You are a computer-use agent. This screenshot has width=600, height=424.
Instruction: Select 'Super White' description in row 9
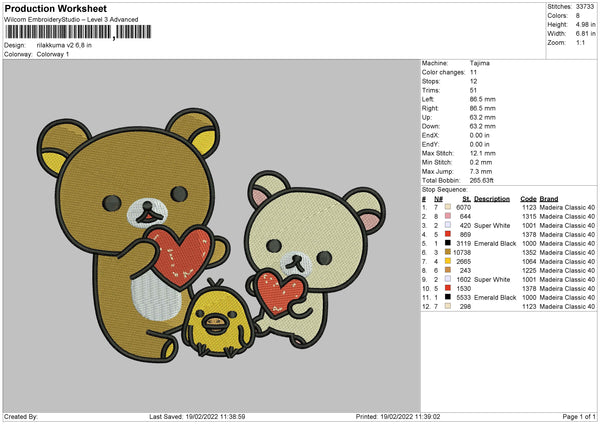click(492, 279)
